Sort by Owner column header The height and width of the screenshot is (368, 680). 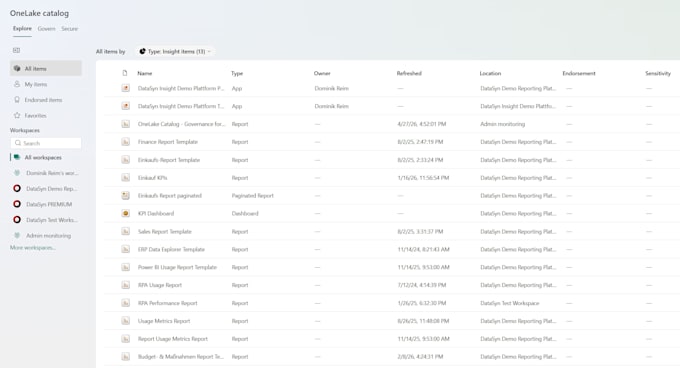pos(322,73)
